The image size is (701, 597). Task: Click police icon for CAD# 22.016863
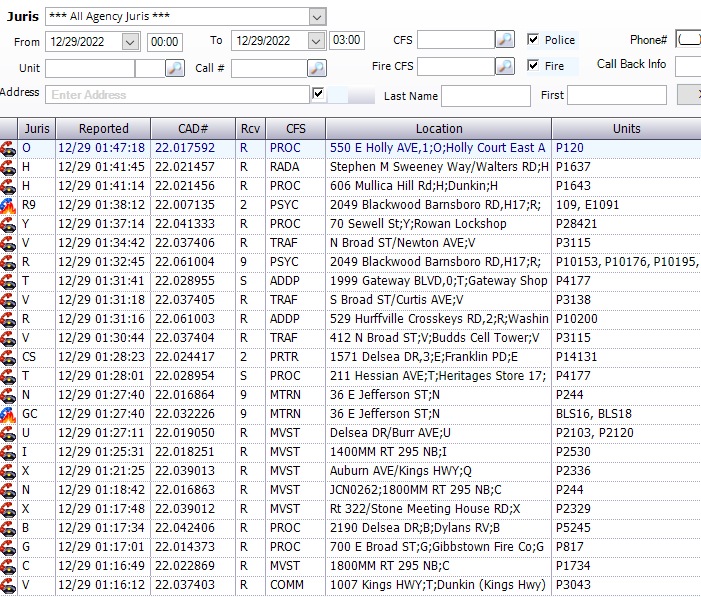(x=8, y=490)
